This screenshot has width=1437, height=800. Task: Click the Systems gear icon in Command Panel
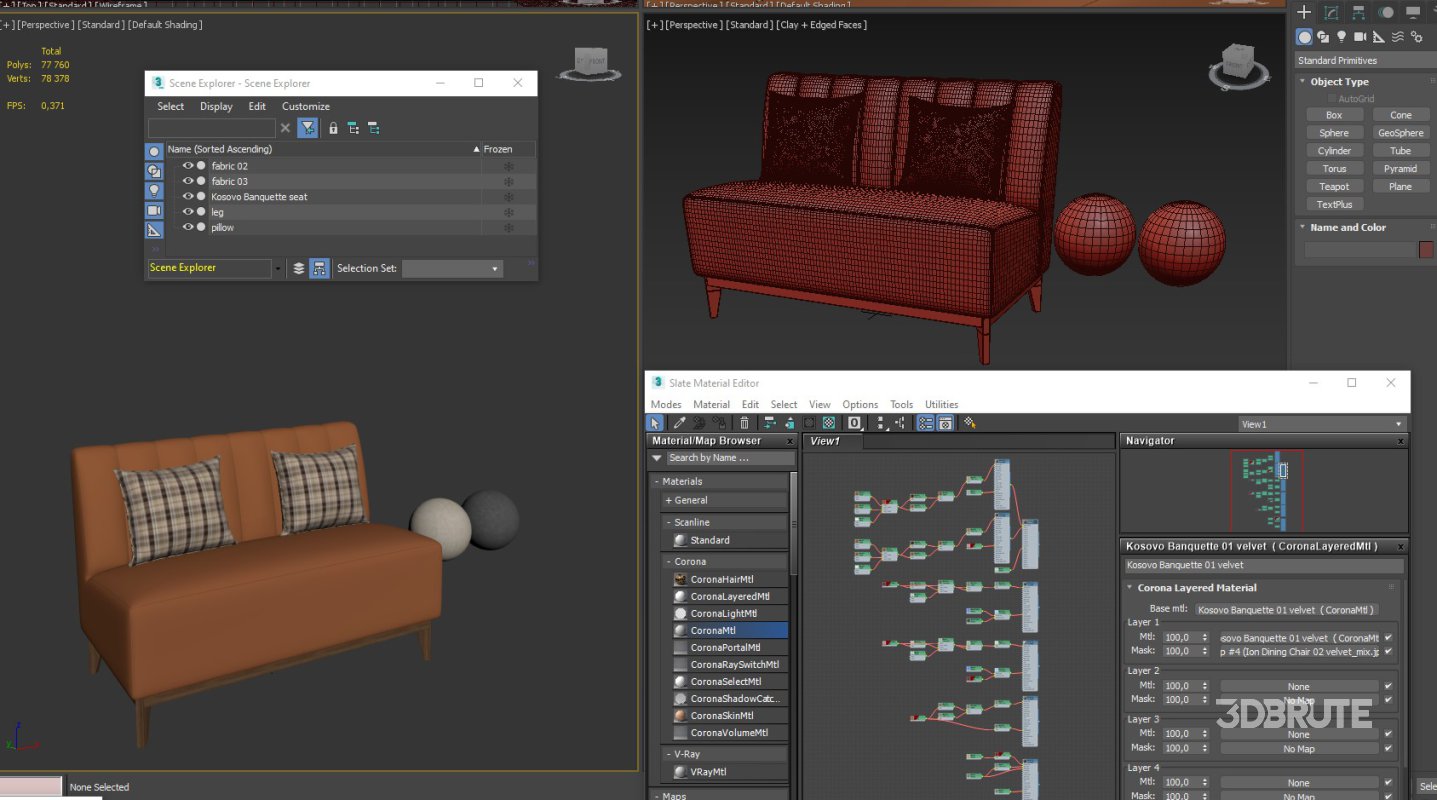tap(1417, 37)
